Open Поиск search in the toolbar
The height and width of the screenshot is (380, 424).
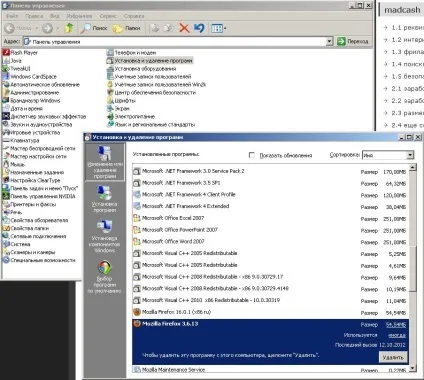(x=94, y=28)
